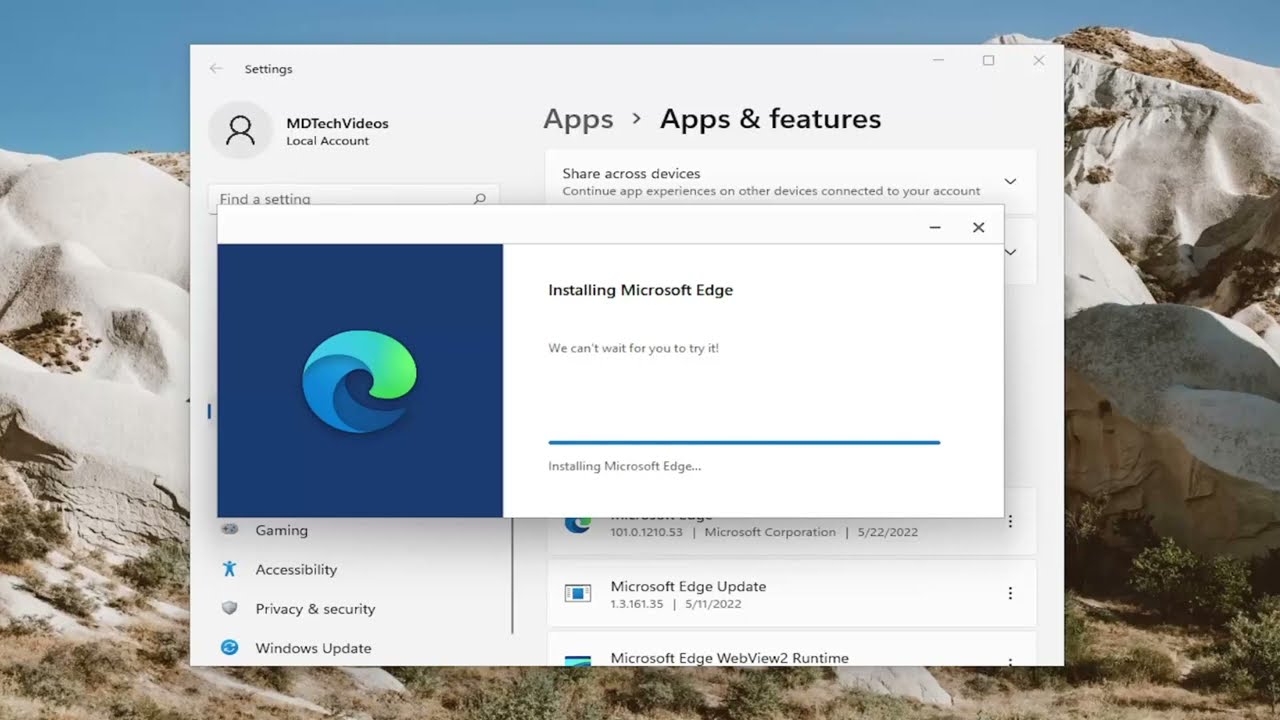The height and width of the screenshot is (720, 1280).
Task: Click the Accessibility figure icon
Action: [230, 569]
